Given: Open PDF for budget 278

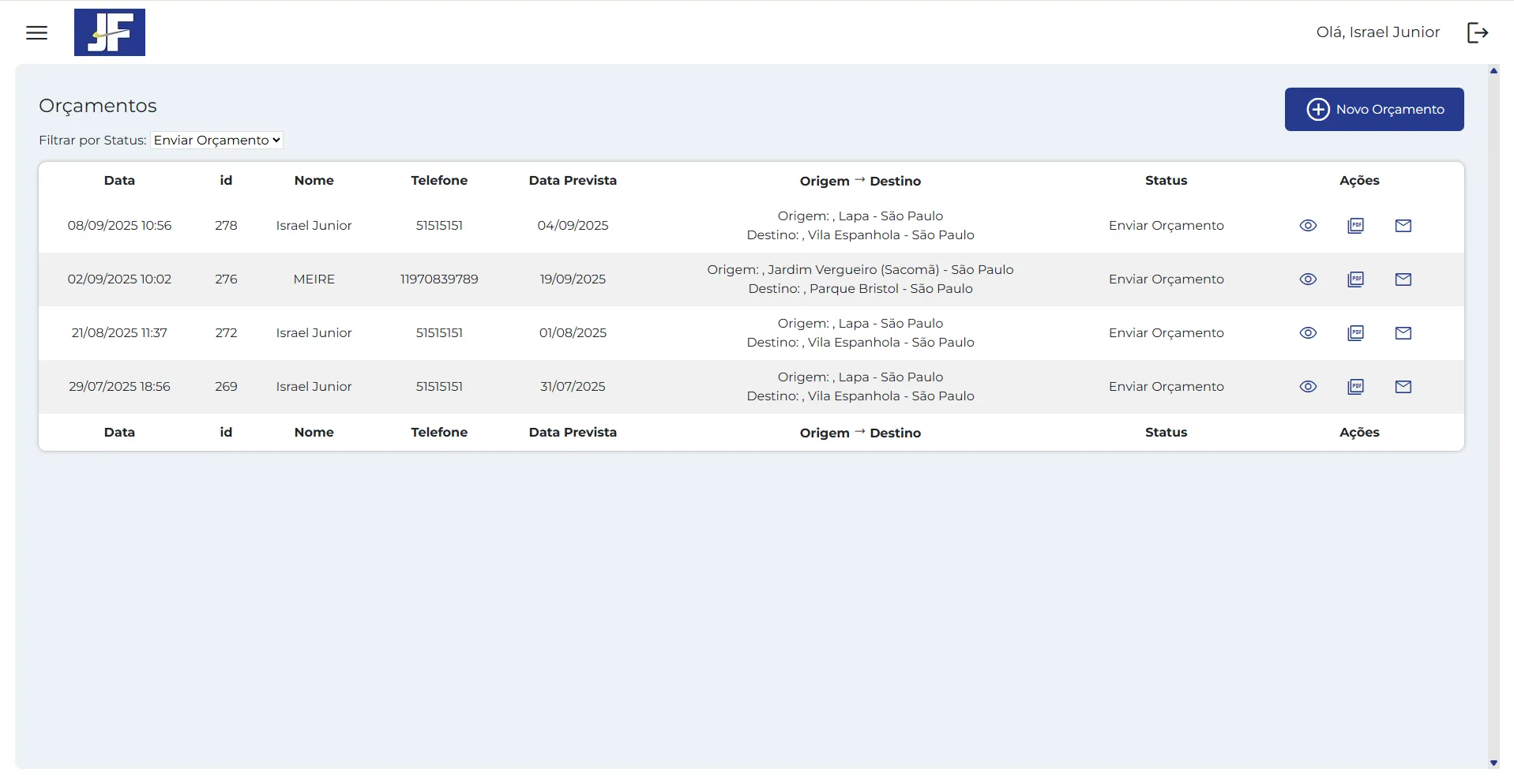Looking at the screenshot, I should [1355, 226].
